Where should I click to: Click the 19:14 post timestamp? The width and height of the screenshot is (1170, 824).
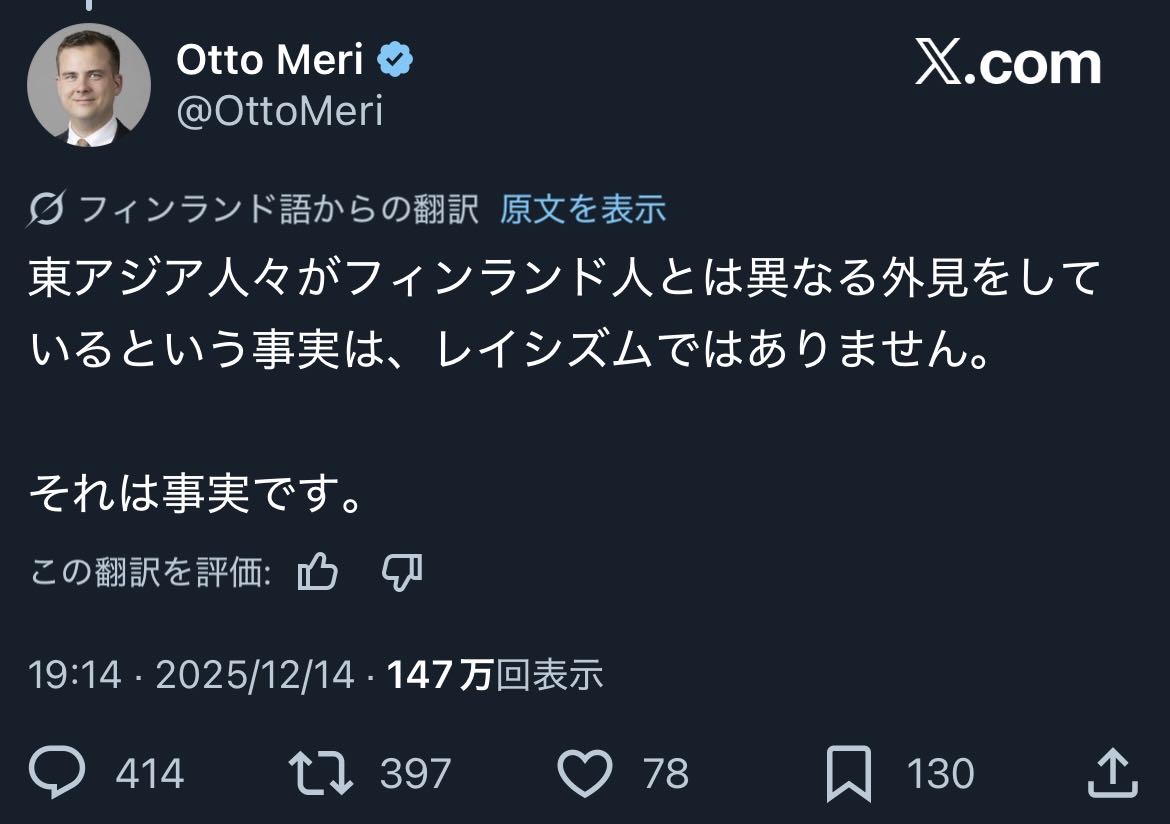pos(75,676)
